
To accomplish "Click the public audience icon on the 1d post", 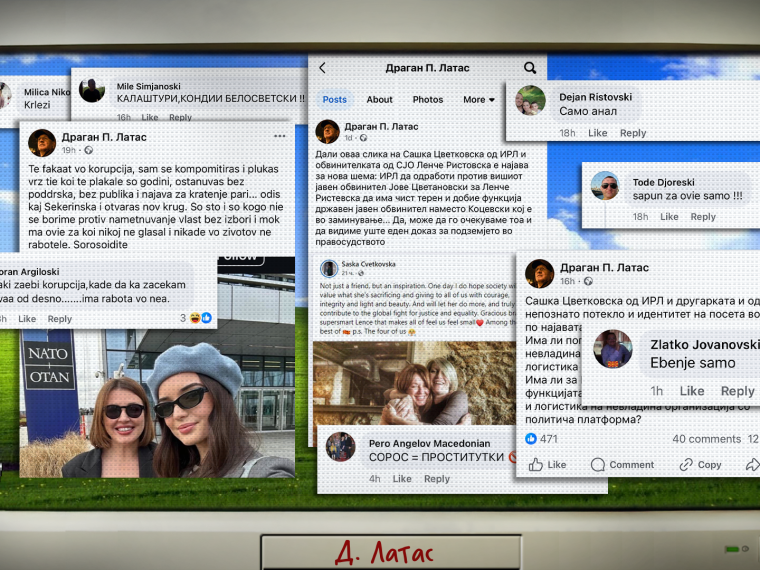I will coord(363,138).
